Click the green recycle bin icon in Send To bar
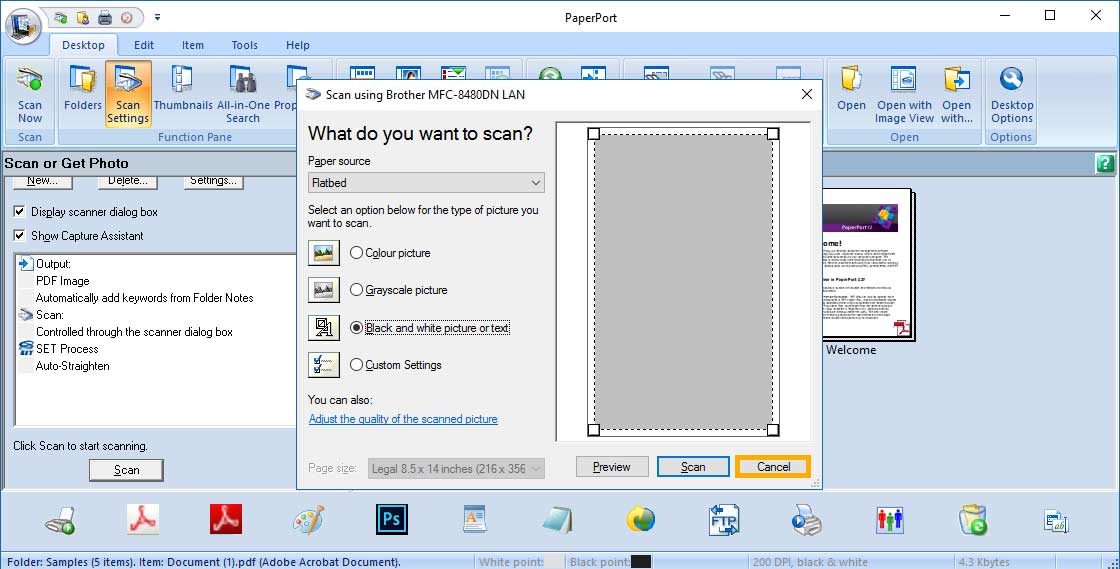This screenshot has width=1120, height=569. [x=972, y=520]
